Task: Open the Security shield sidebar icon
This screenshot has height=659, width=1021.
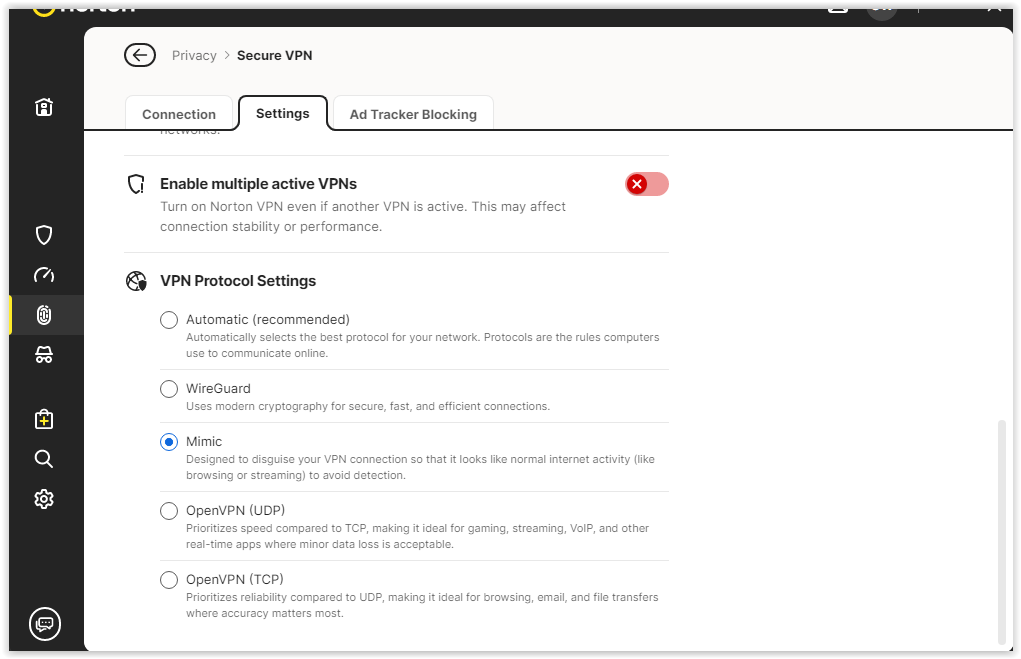Action: (44, 235)
